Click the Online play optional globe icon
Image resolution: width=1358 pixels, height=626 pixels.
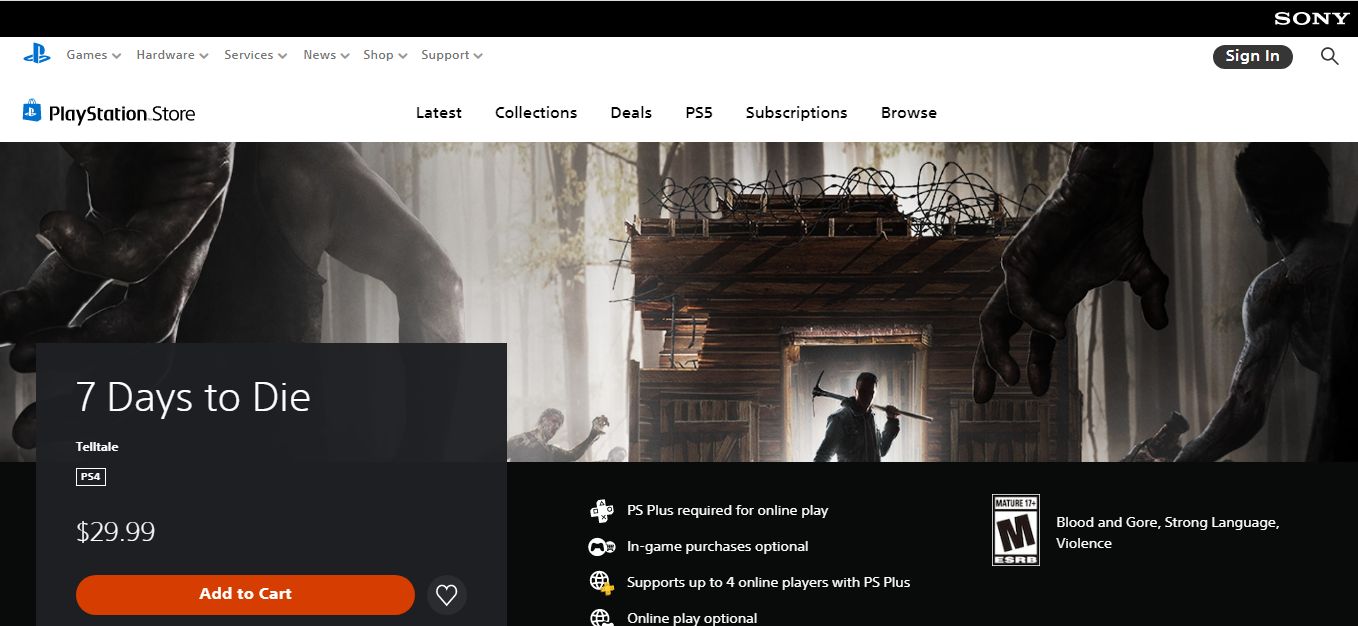pyautogui.click(x=601, y=617)
